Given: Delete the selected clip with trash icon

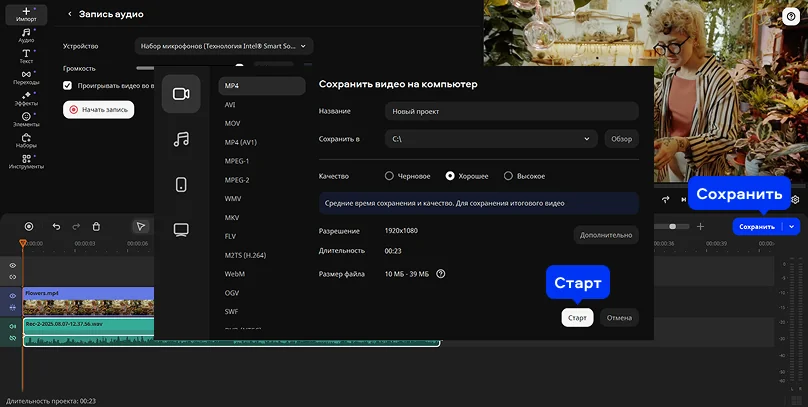Looking at the screenshot, I should pos(96,226).
